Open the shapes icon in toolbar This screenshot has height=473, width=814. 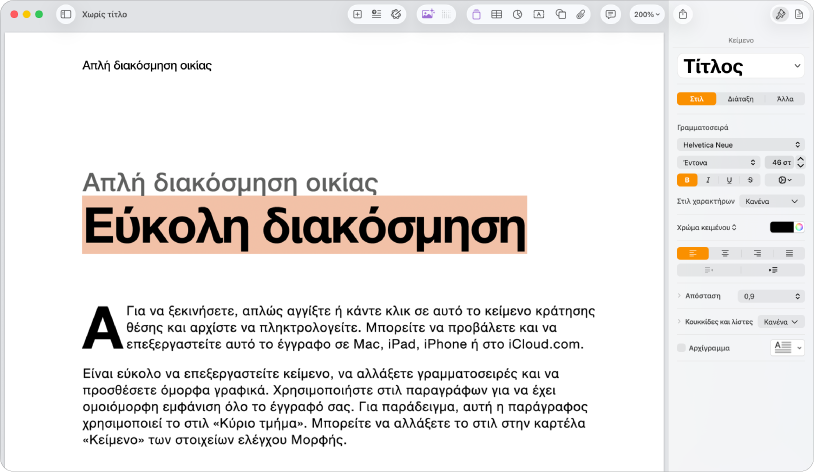tap(561, 15)
